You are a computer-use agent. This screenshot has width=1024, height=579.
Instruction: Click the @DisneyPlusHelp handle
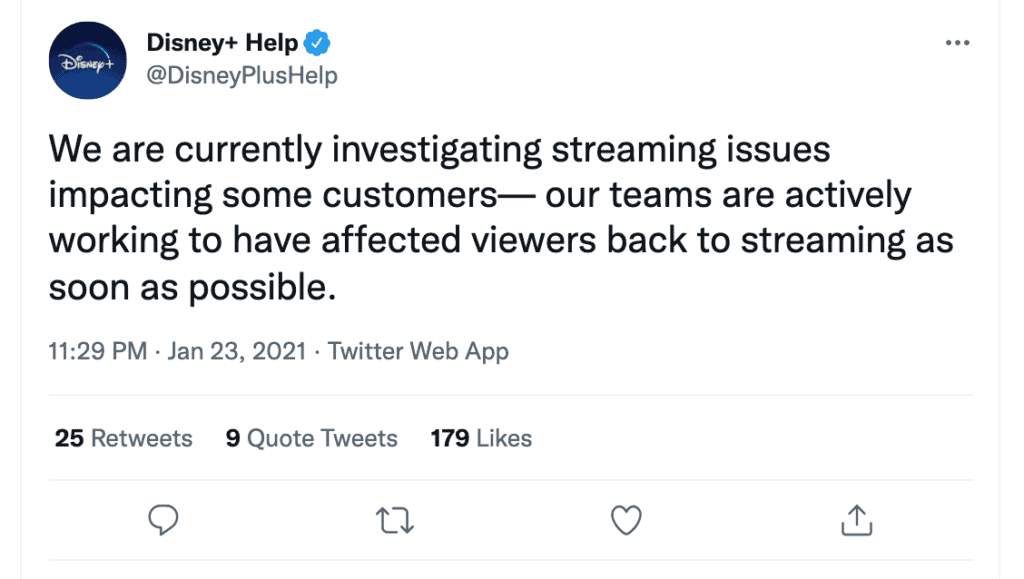point(241,75)
